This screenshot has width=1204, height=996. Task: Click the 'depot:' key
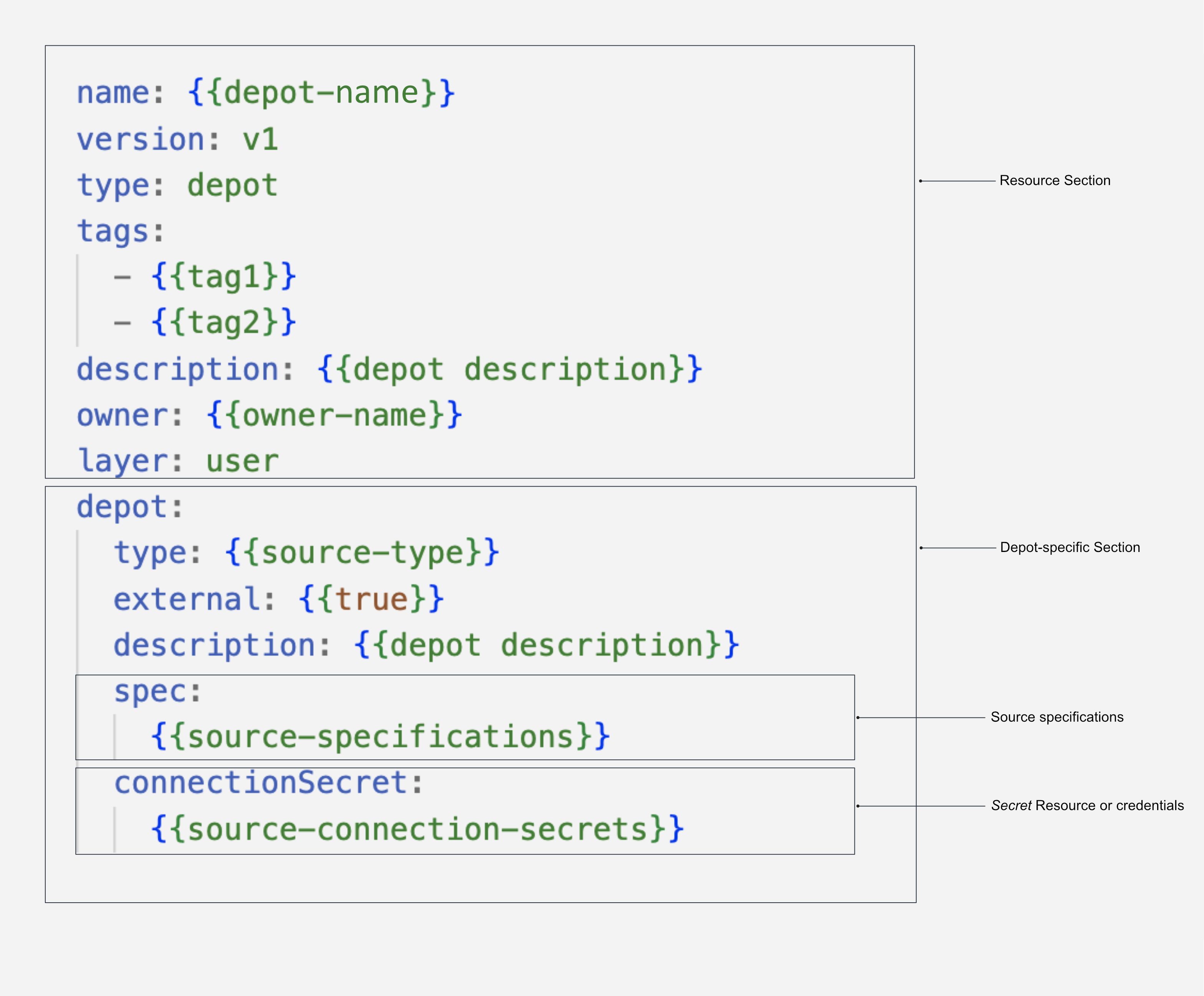pyautogui.click(x=129, y=507)
